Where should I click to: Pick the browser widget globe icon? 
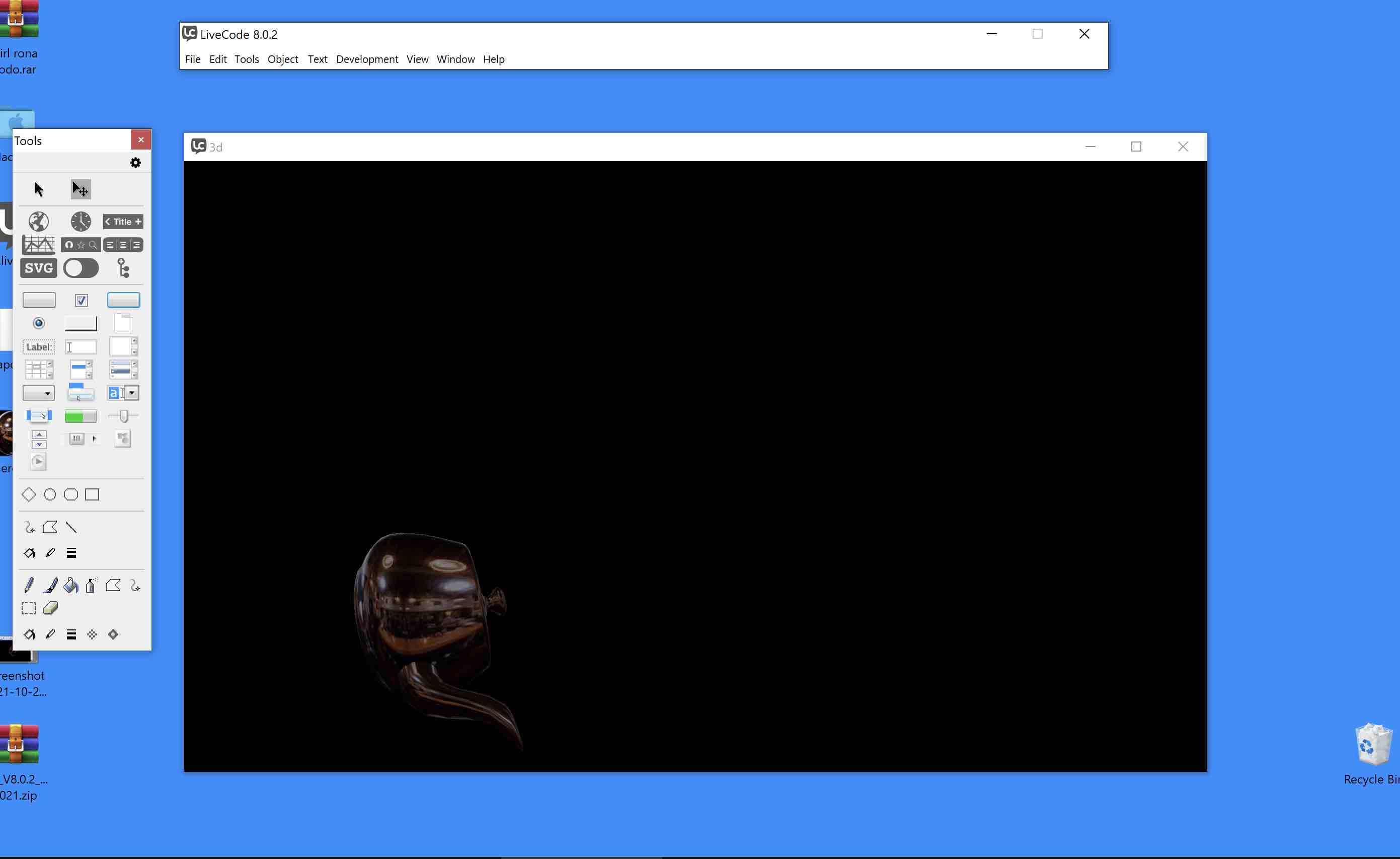[x=39, y=221]
